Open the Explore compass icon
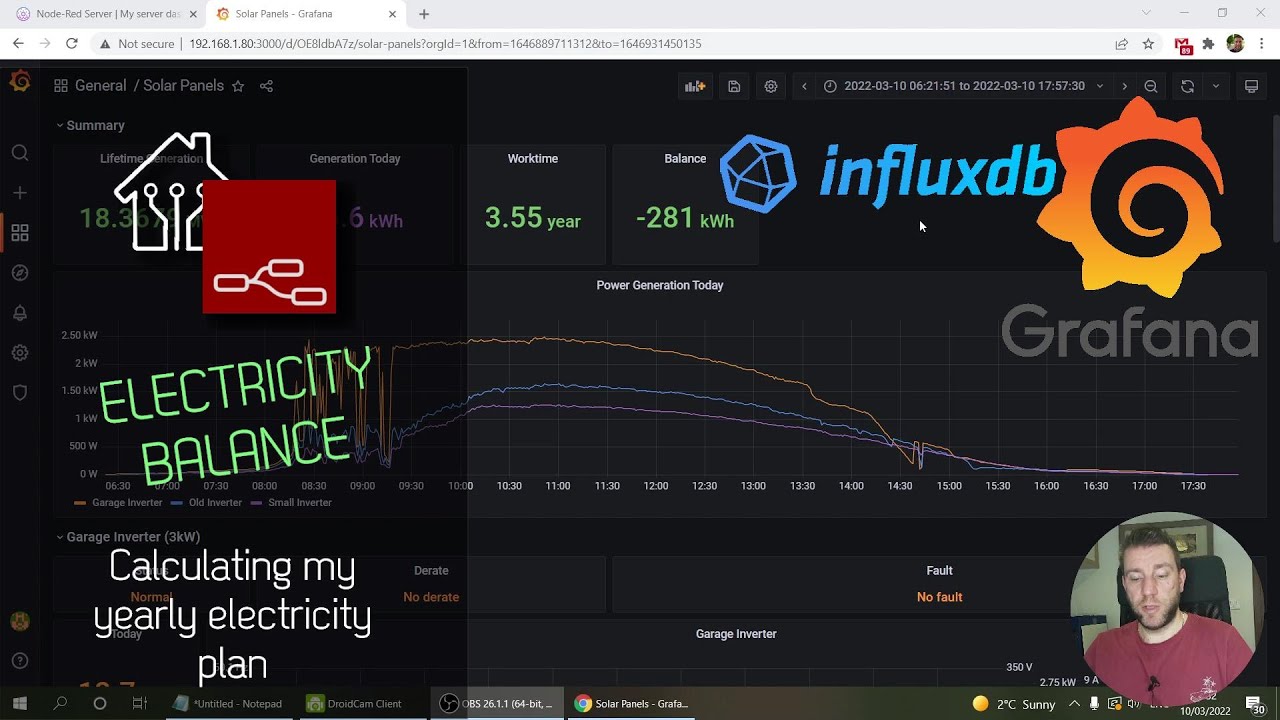Viewport: 1280px width, 720px height. coord(20,273)
